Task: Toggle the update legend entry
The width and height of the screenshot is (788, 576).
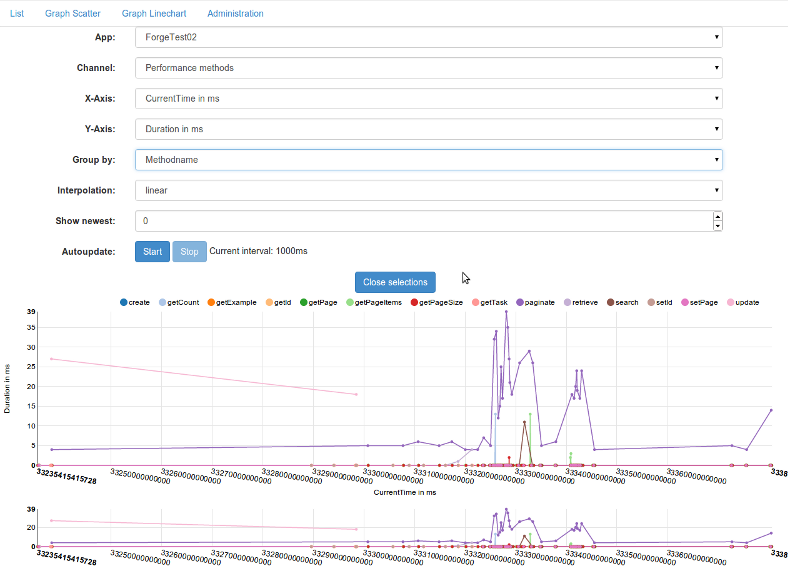Action: click(743, 303)
